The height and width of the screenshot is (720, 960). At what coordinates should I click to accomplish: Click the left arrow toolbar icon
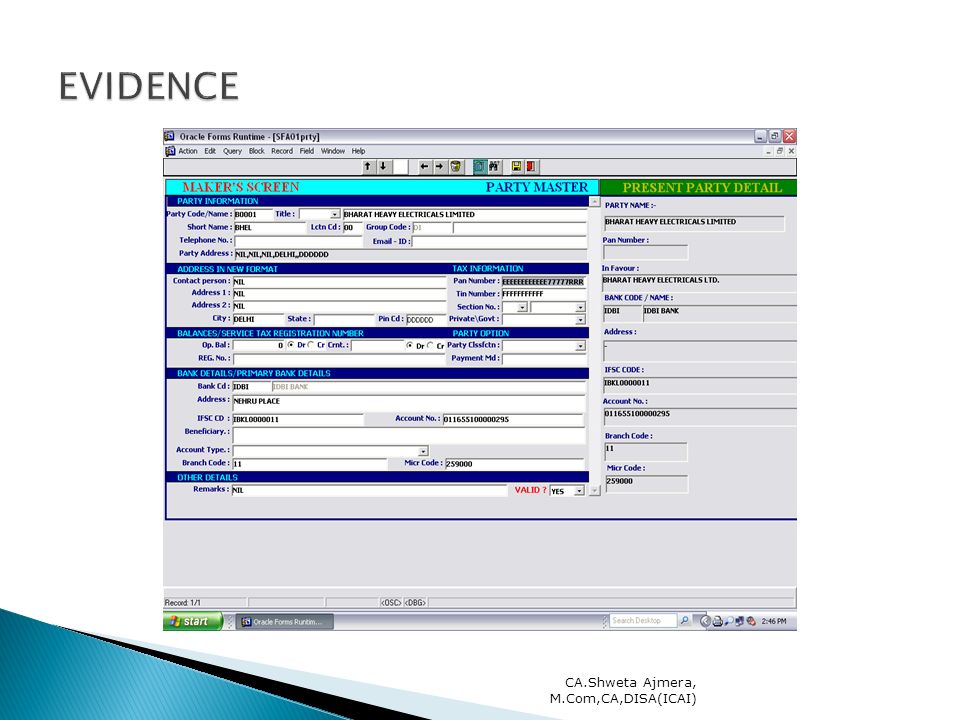(x=424, y=167)
